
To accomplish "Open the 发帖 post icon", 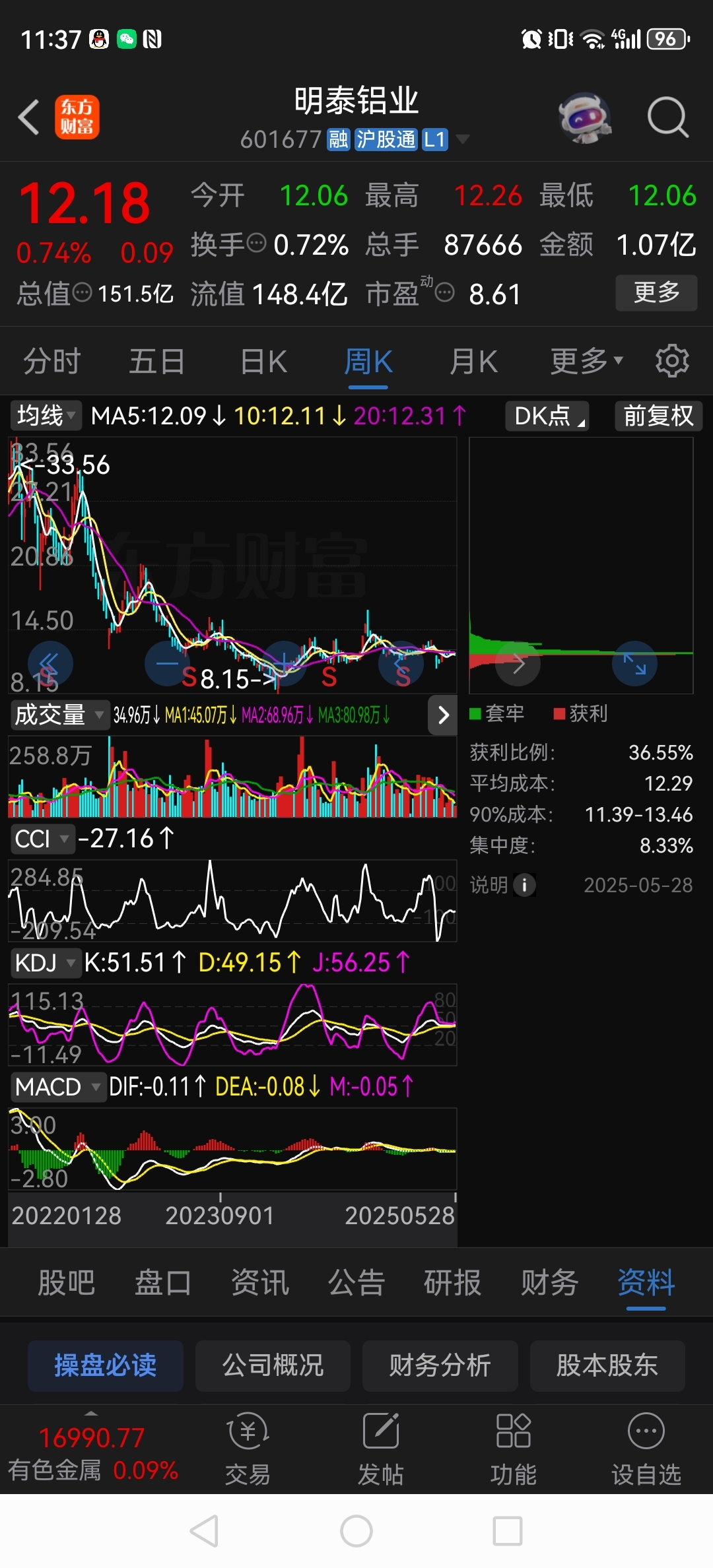I will [381, 1449].
